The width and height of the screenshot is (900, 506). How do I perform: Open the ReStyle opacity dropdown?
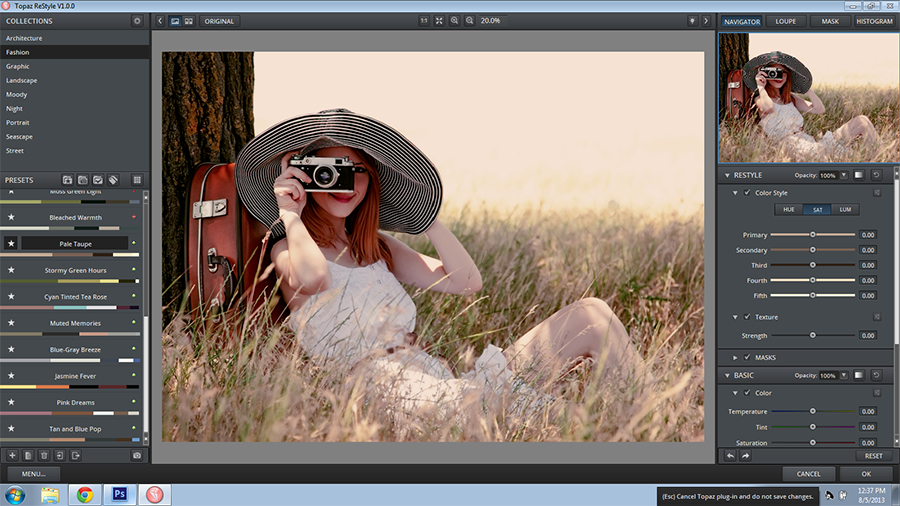click(x=843, y=175)
